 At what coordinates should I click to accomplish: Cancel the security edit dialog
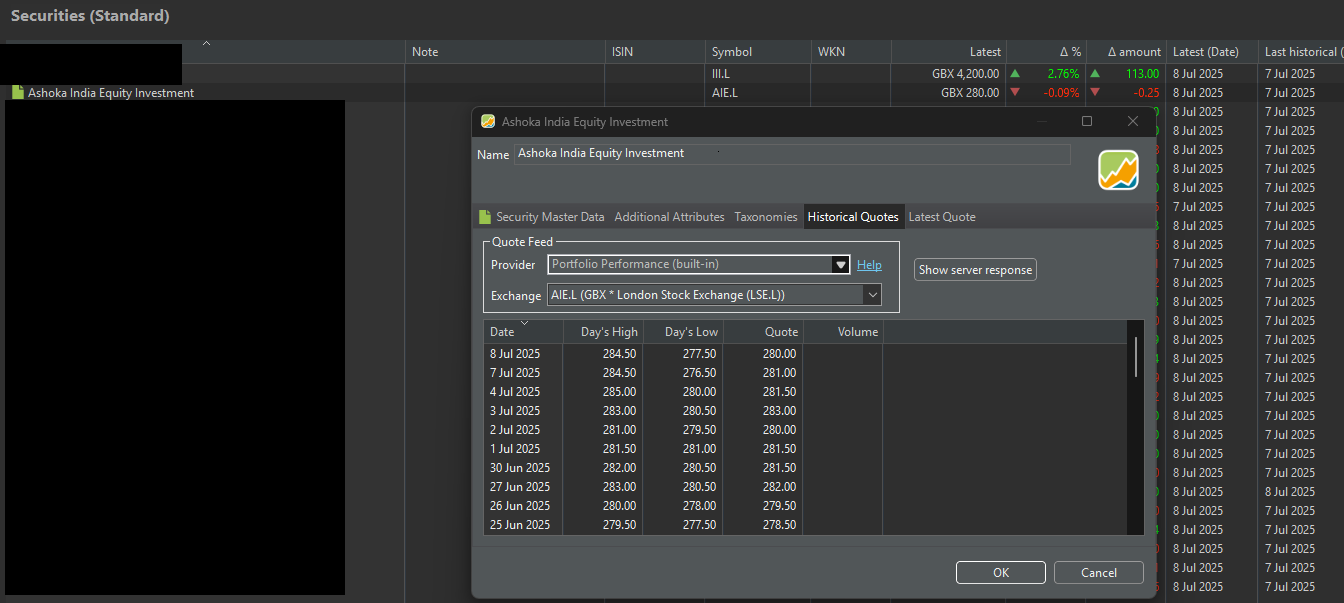(1099, 572)
